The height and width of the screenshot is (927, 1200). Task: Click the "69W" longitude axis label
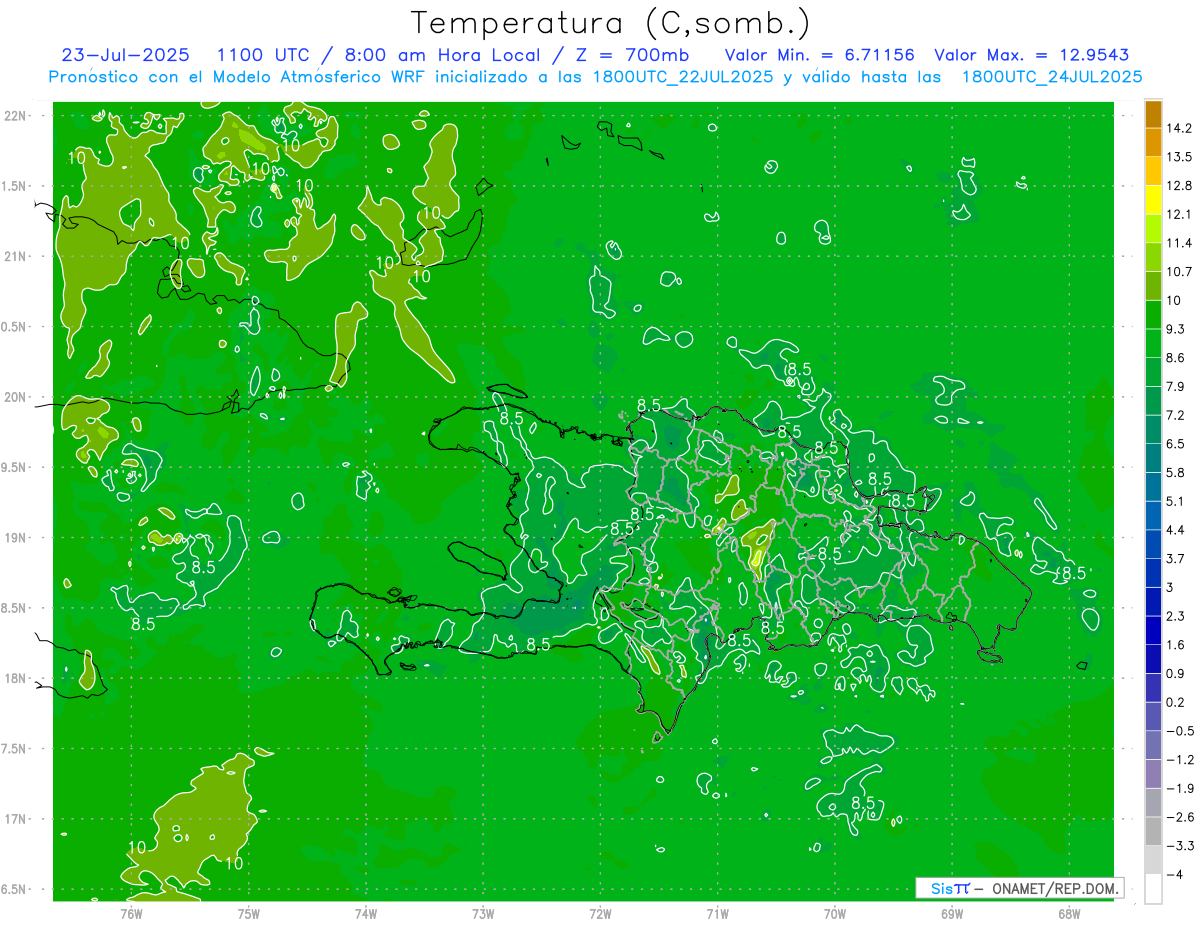[951, 913]
